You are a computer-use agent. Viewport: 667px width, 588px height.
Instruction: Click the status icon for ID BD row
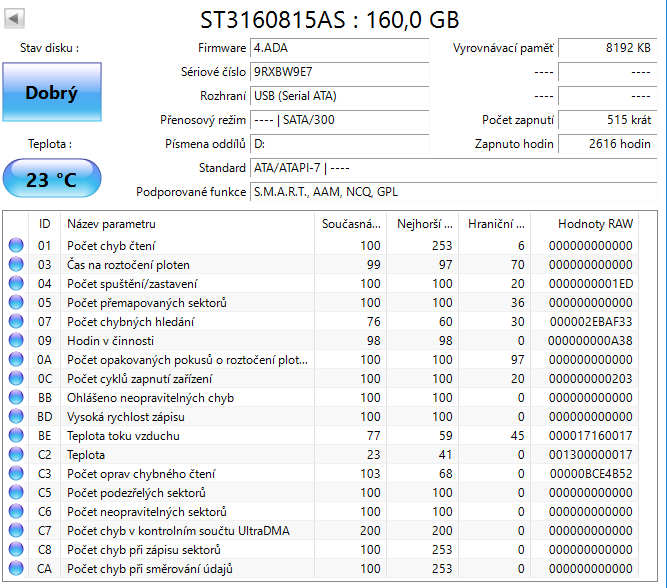(x=16, y=417)
